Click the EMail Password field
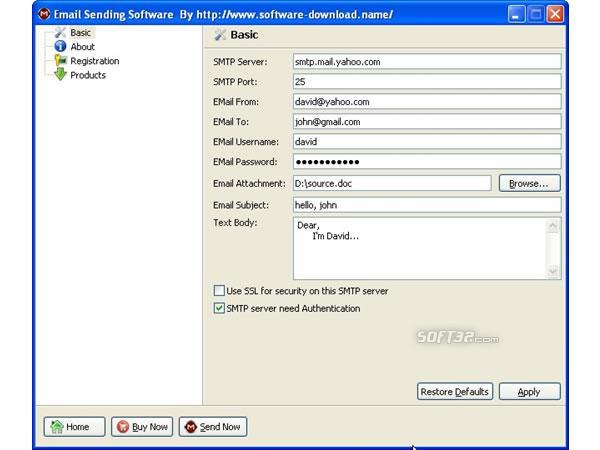This screenshot has width=600, height=450. click(x=427, y=161)
